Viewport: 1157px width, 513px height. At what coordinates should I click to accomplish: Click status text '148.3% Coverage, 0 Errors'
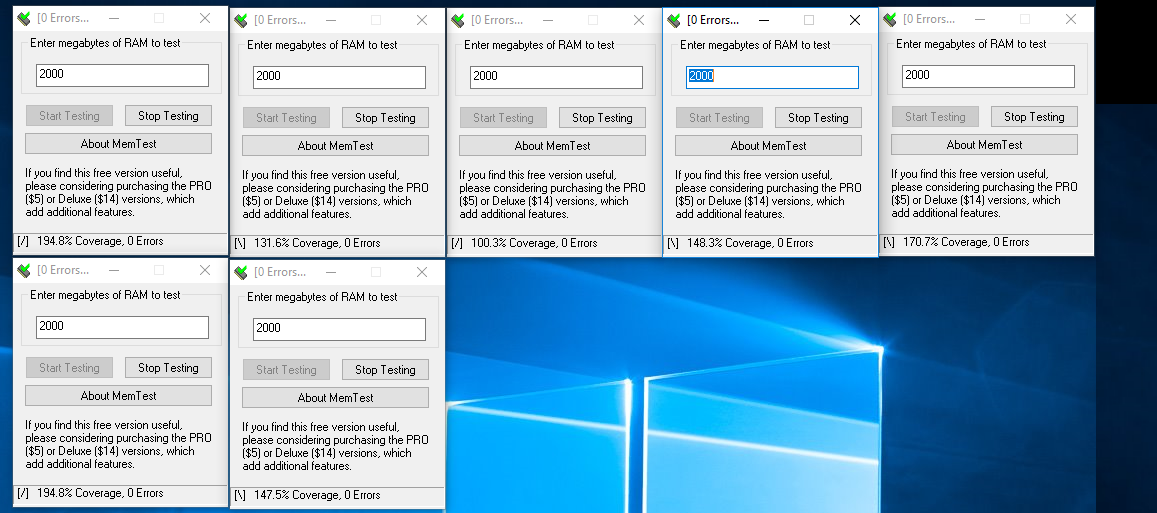(750, 243)
